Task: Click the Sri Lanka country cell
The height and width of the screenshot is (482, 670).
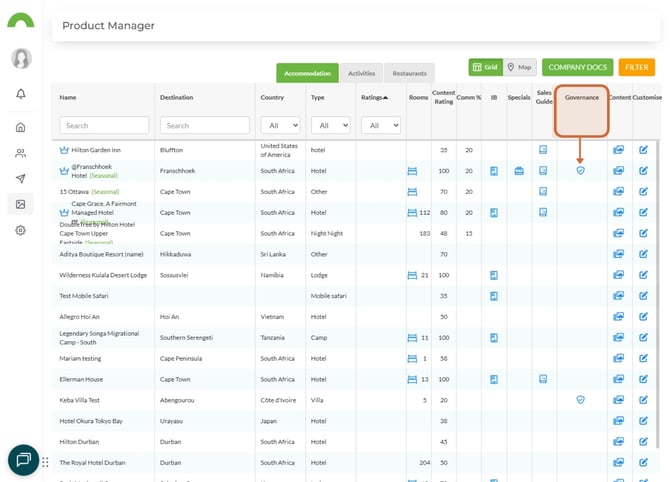Action: (x=273, y=254)
